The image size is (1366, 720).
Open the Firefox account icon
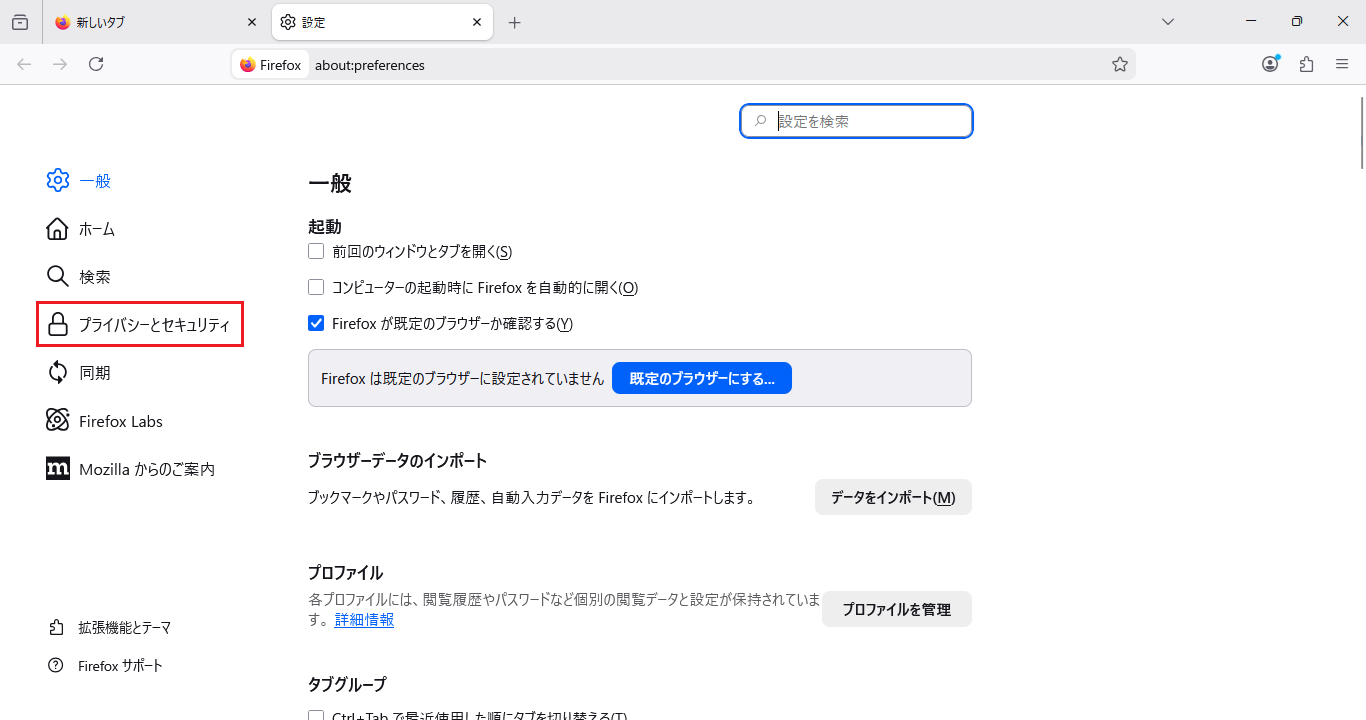[x=1270, y=64]
